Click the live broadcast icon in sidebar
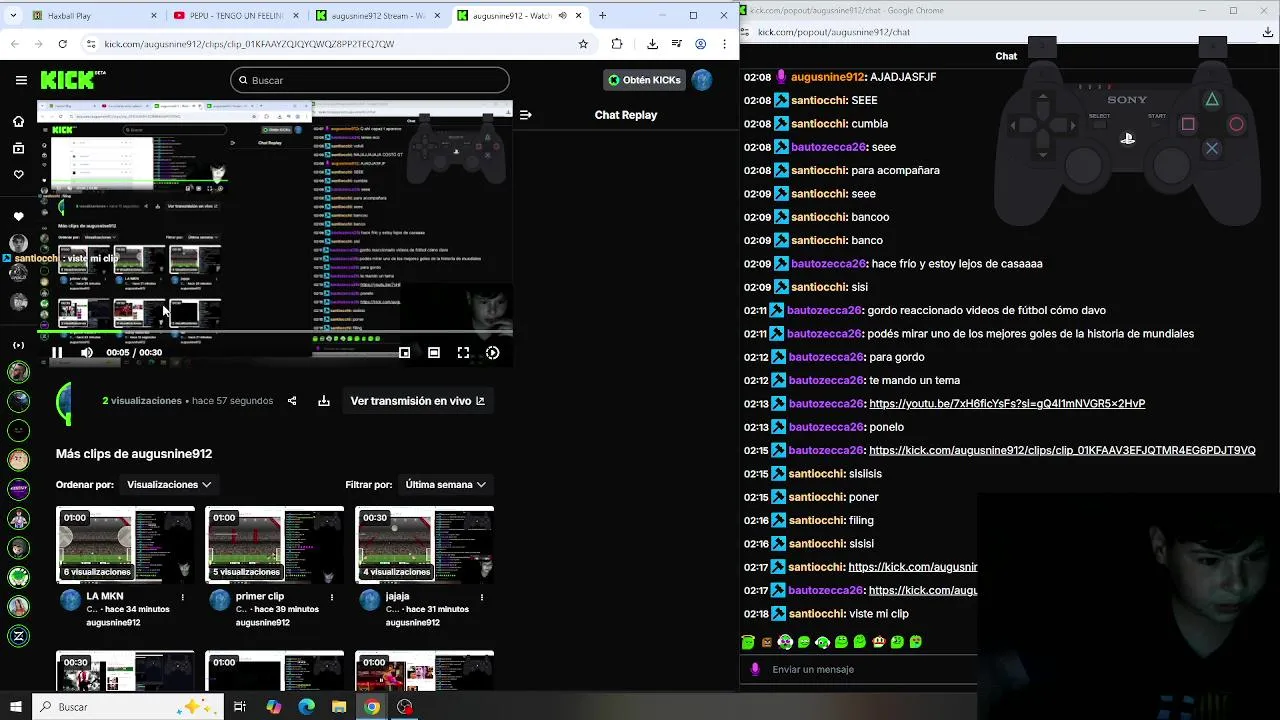Screen dimensions: 1280x720 coord(18,345)
